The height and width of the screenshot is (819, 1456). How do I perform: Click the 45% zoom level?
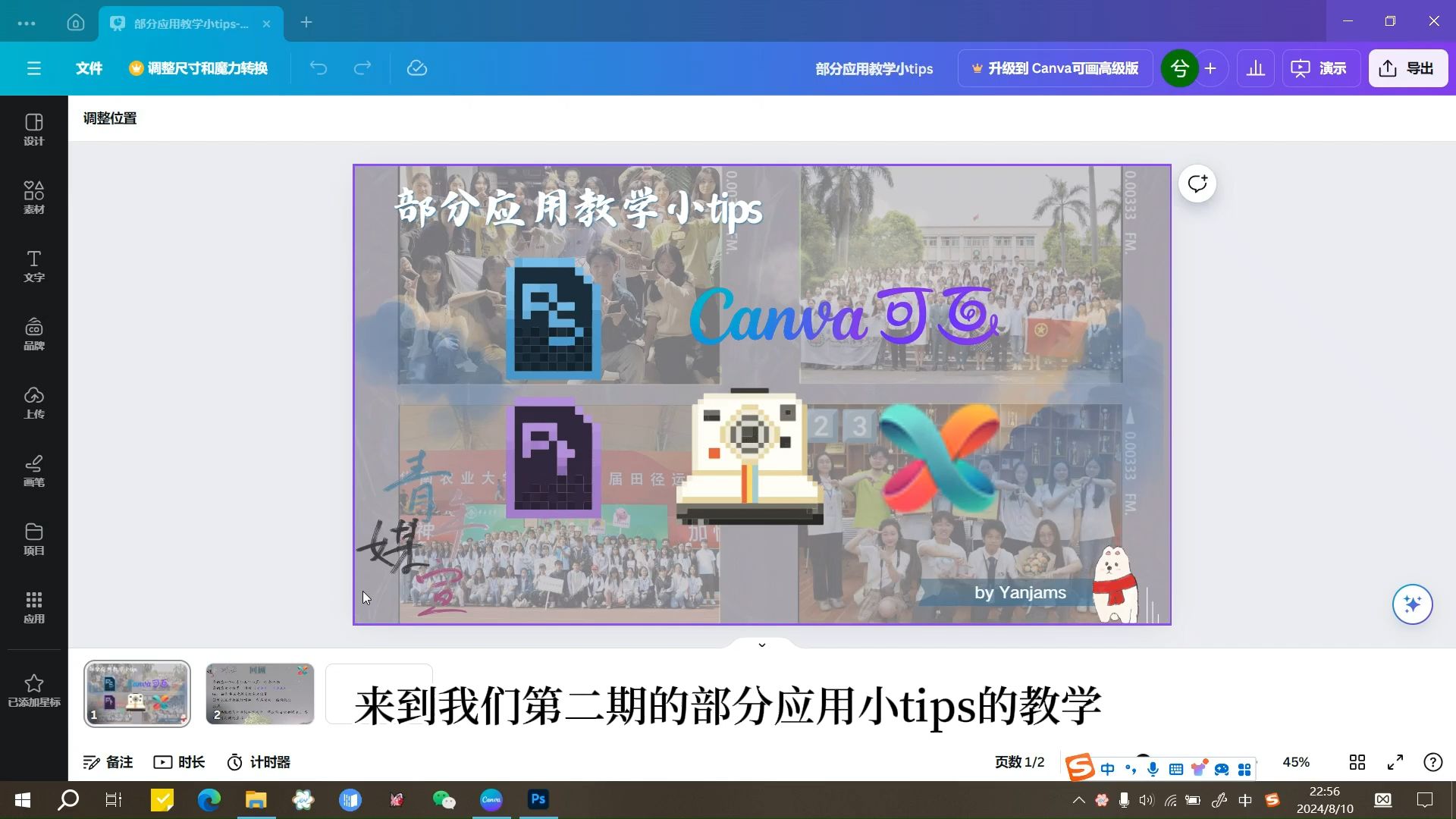(1296, 762)
